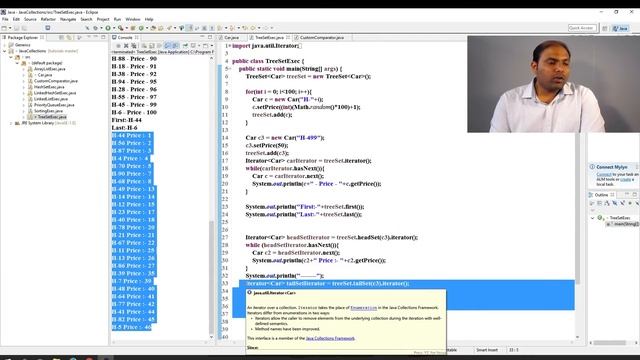Collapse the src folder node
640x360 pixels.
pos(11,57)
